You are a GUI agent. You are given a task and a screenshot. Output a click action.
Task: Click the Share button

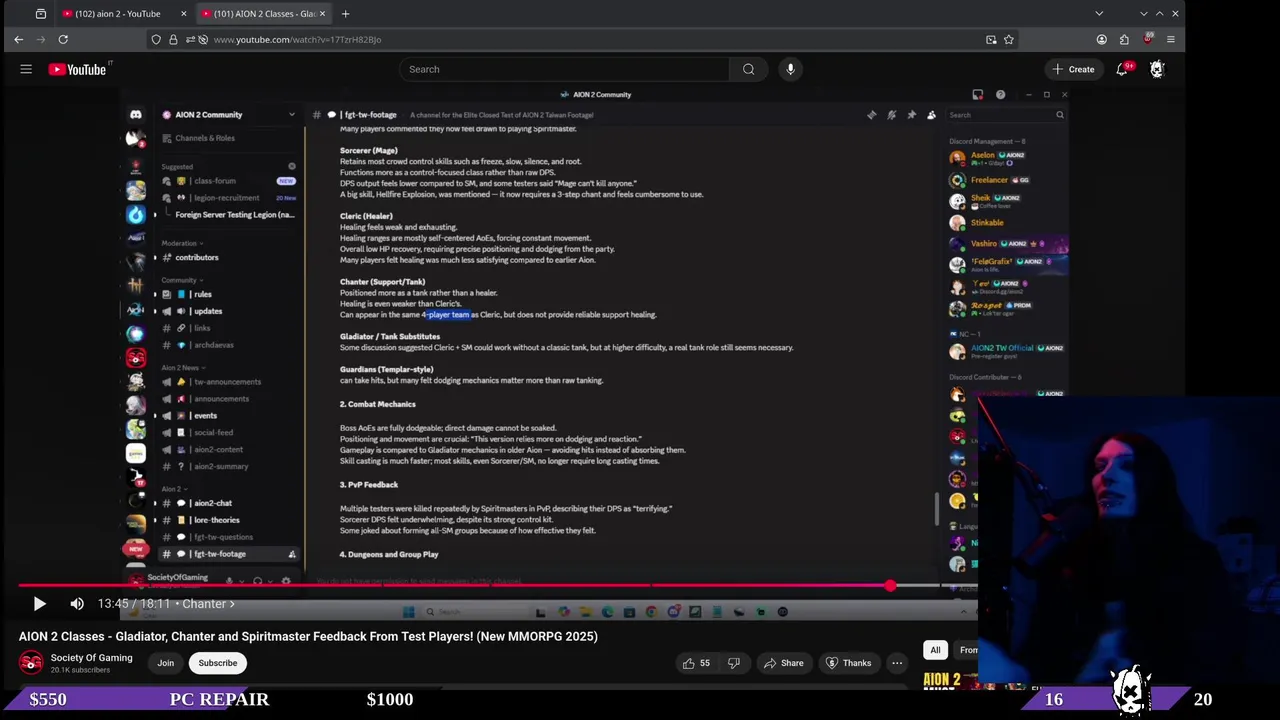coord(783,663)
